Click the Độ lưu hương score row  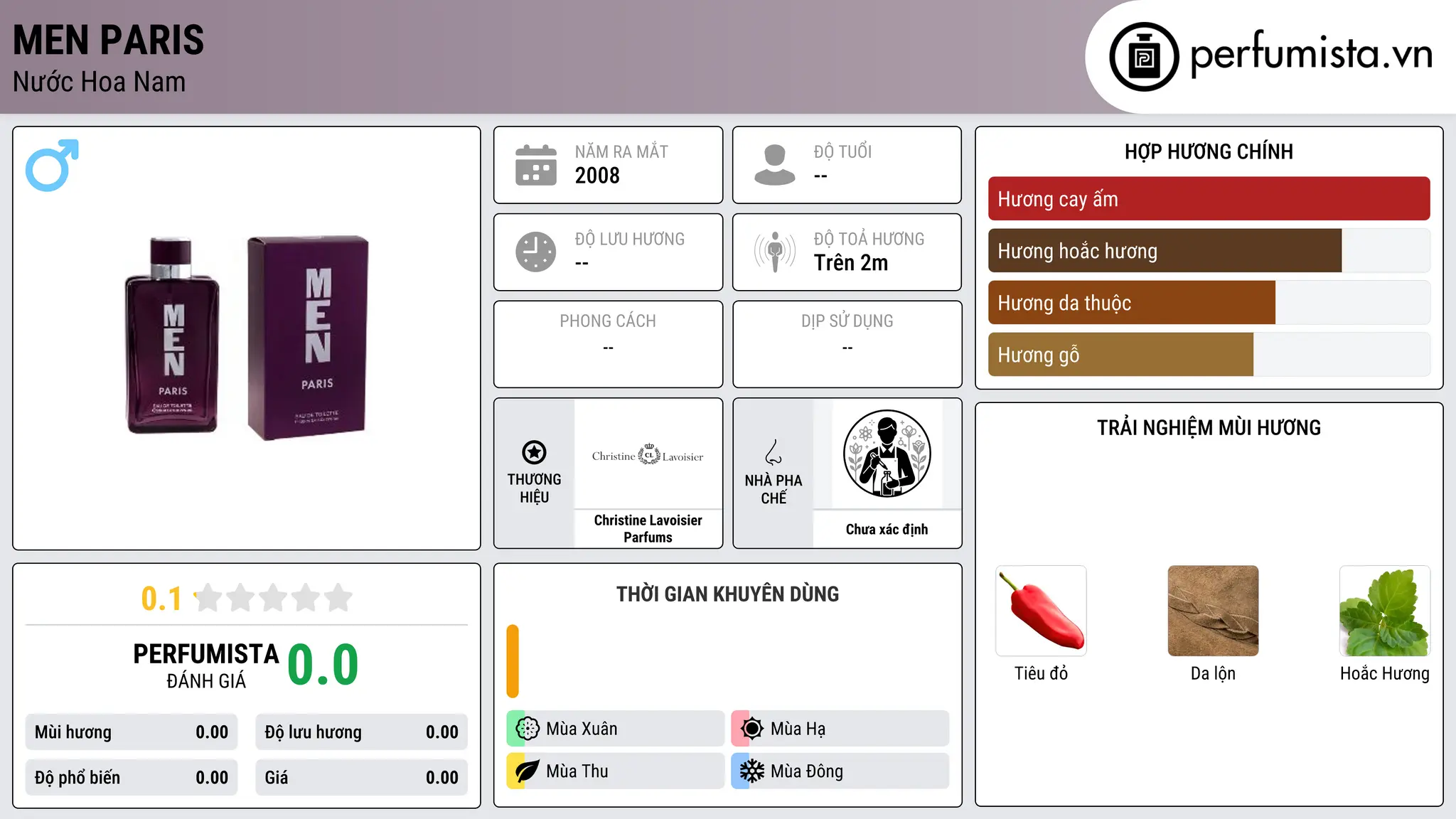click(361, 732)
